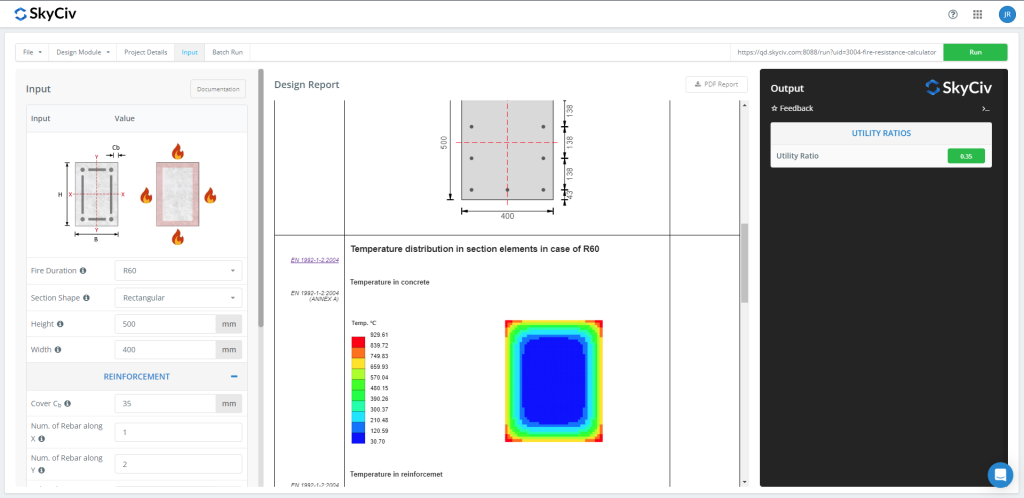Open the Section Shape dropdown
1024x498 pixels.
coord(178,297)
